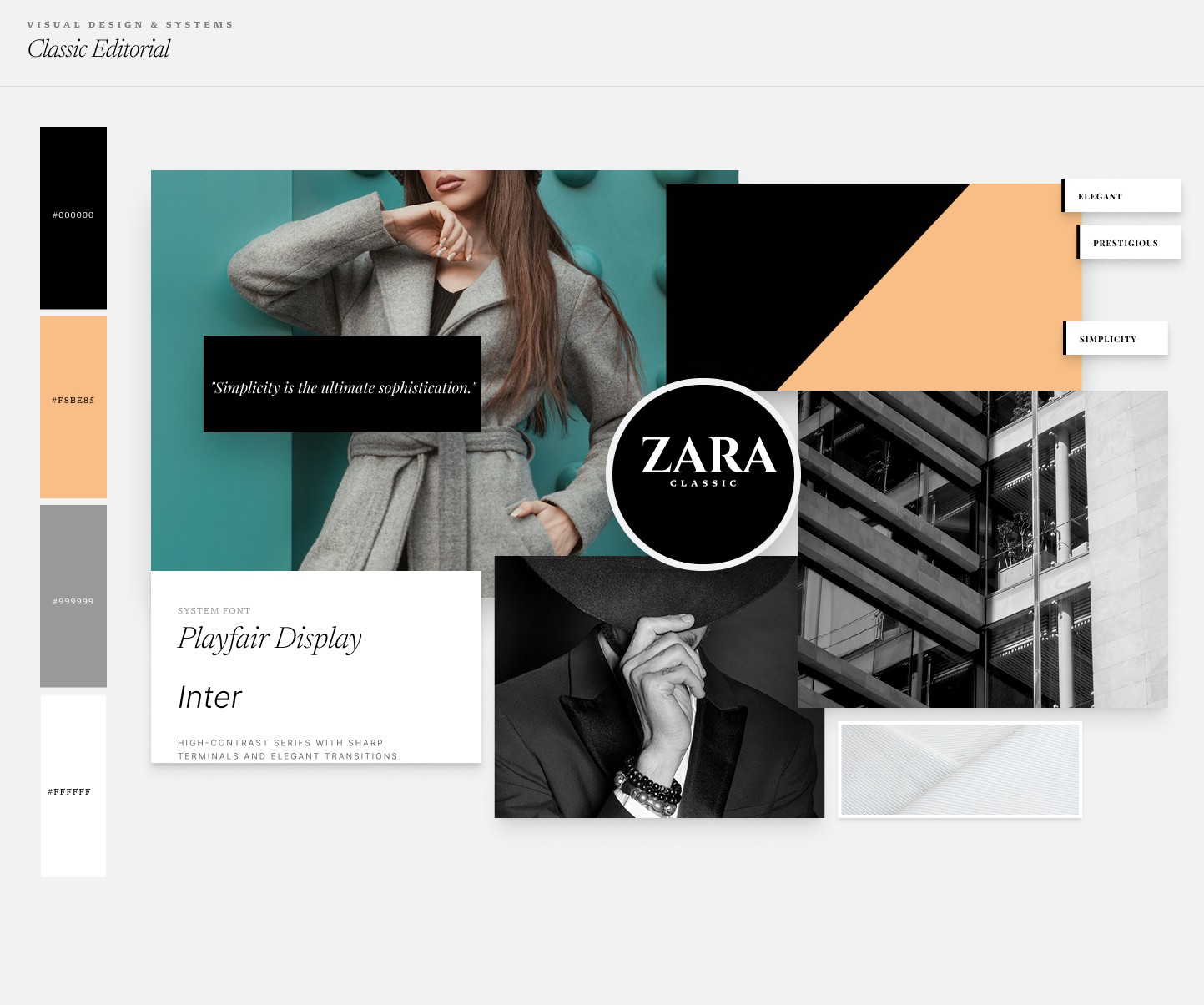Click the VISUAL DESIGN & SYSTEMS label

[x=130, y=24]
